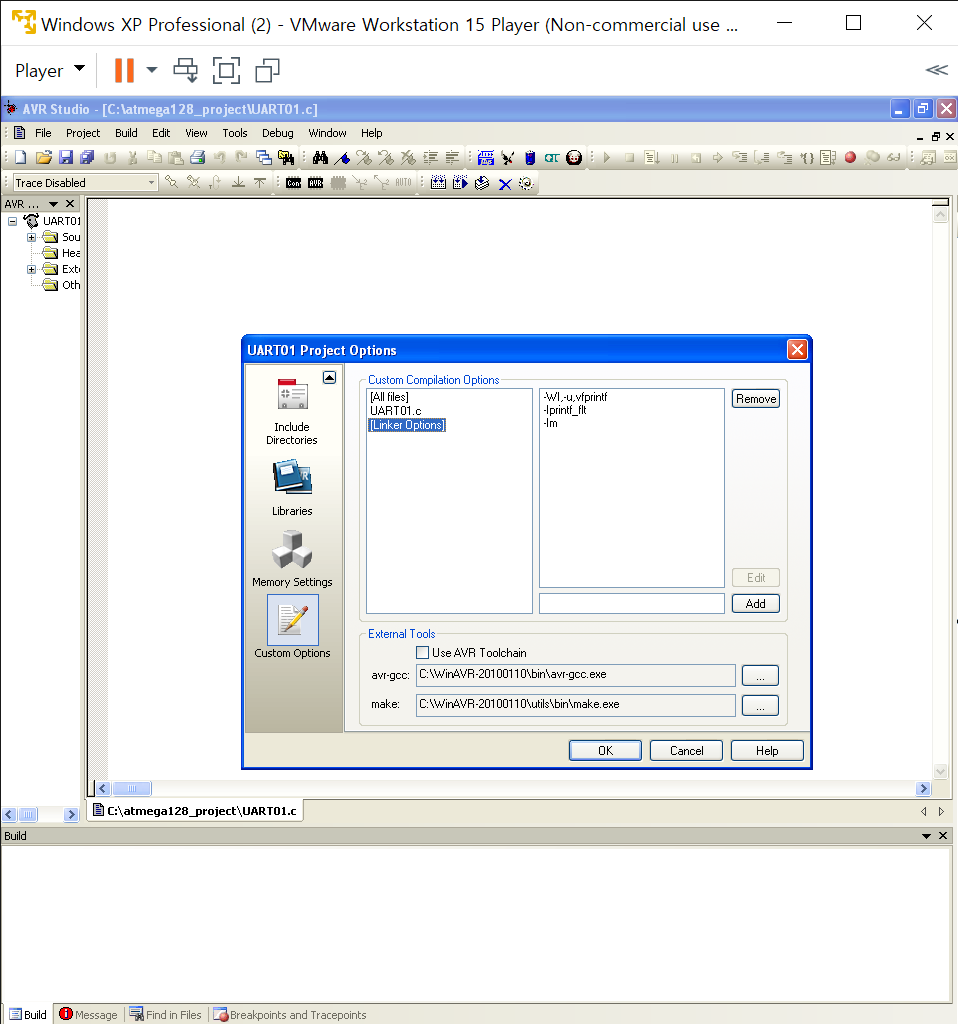The image size is (958, 1024).
Task: Select UART01.c in compilation options list
Action: click(396, 411)
